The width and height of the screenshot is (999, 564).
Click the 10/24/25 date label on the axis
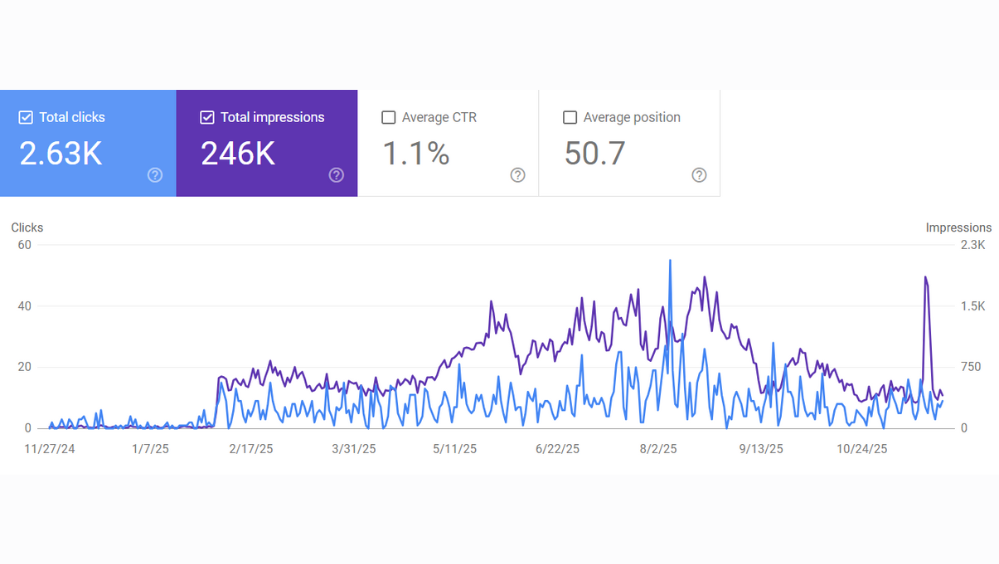pos(862,449)
